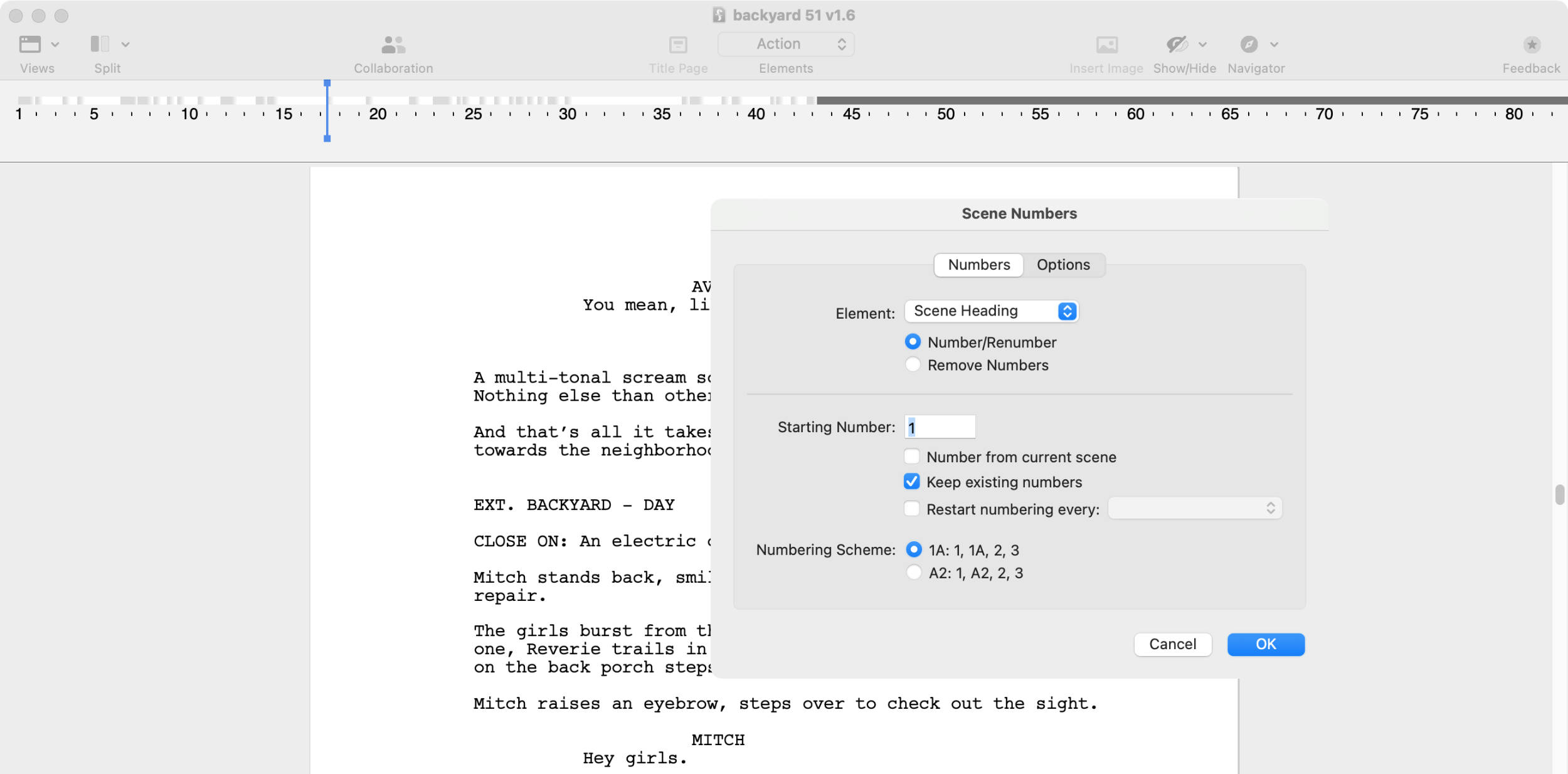Open the Collaboration icon

pyautogui.click(x=393, y=45)
